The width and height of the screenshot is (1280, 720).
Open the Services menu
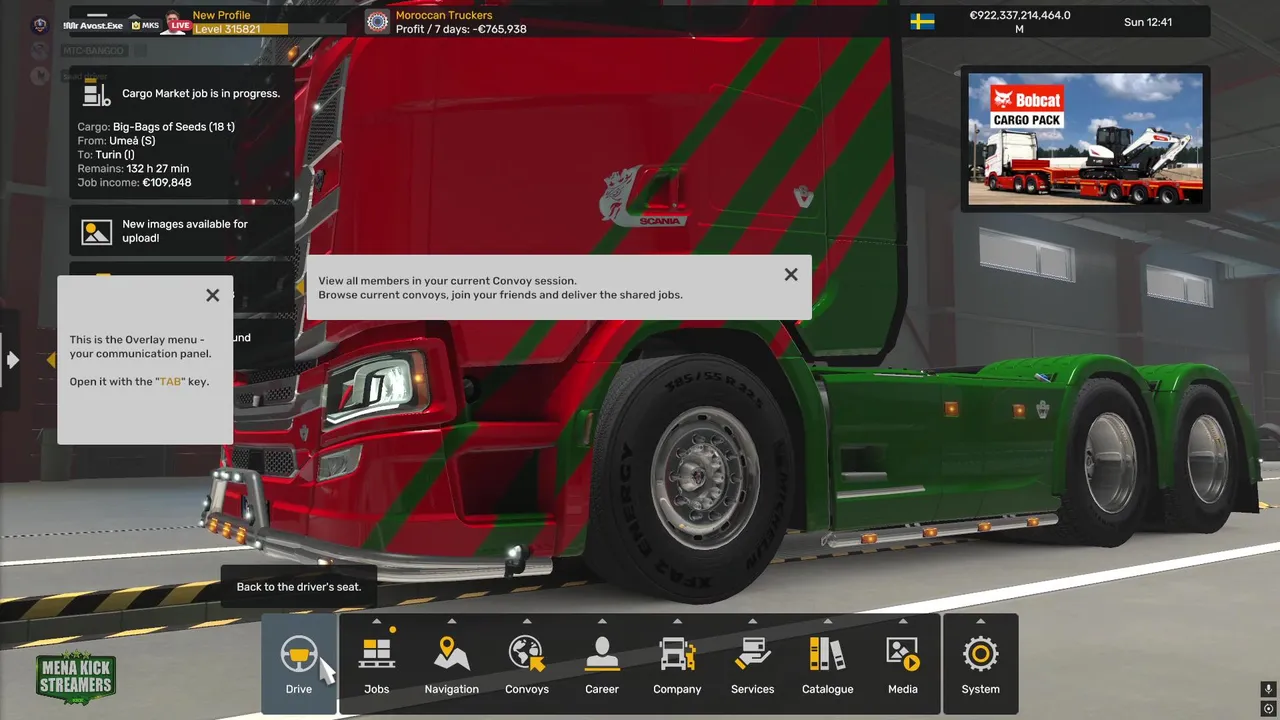(x=753, y=664)
